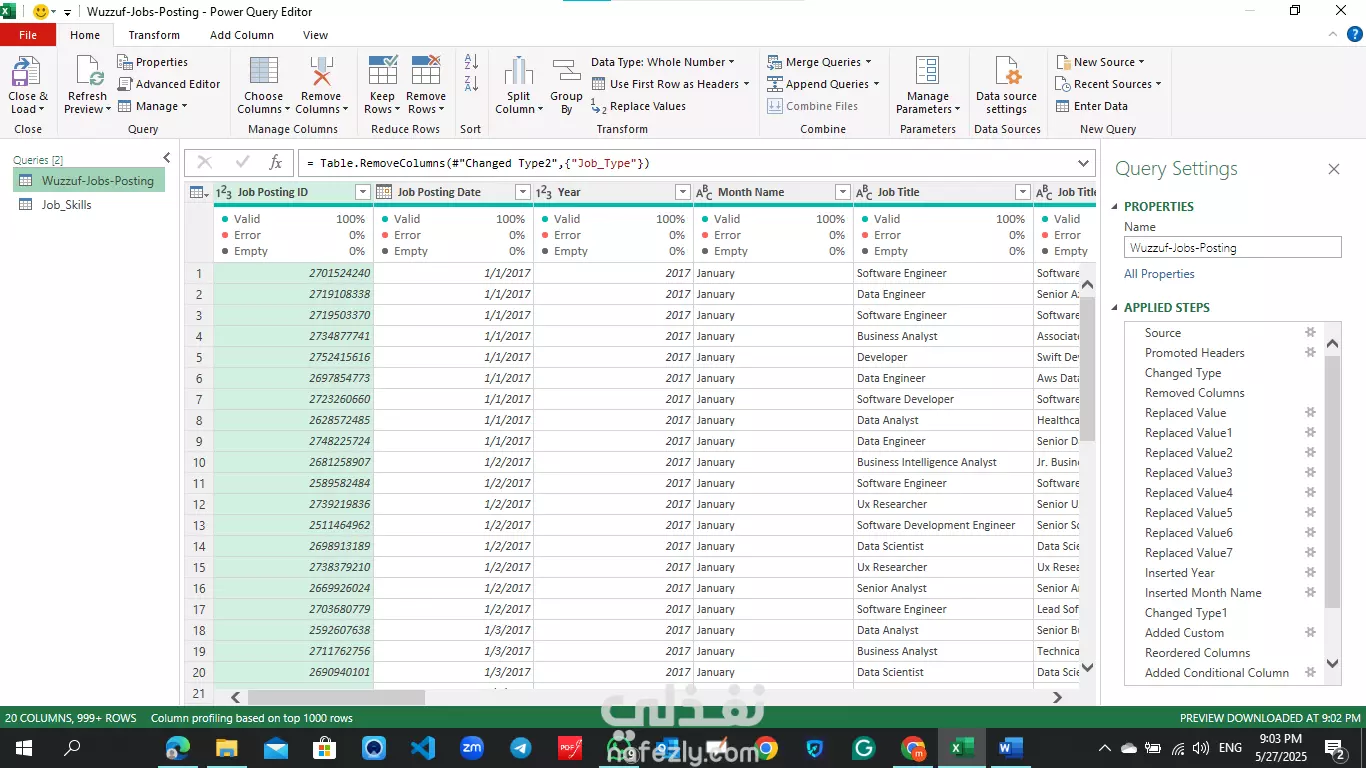
Task: Open Visual Studio Code from the taskbar
Action: (422, 747)
